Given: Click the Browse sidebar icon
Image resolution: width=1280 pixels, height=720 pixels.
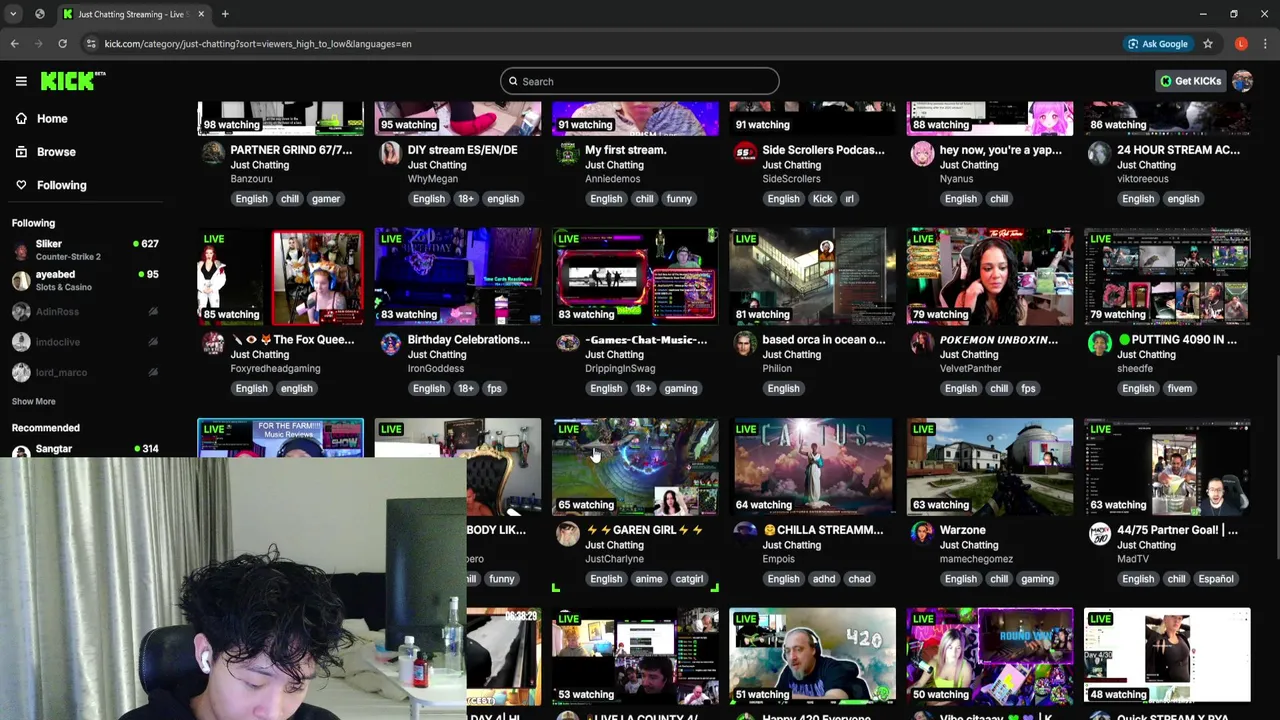Looking at the screenshot, I should 21,152.
